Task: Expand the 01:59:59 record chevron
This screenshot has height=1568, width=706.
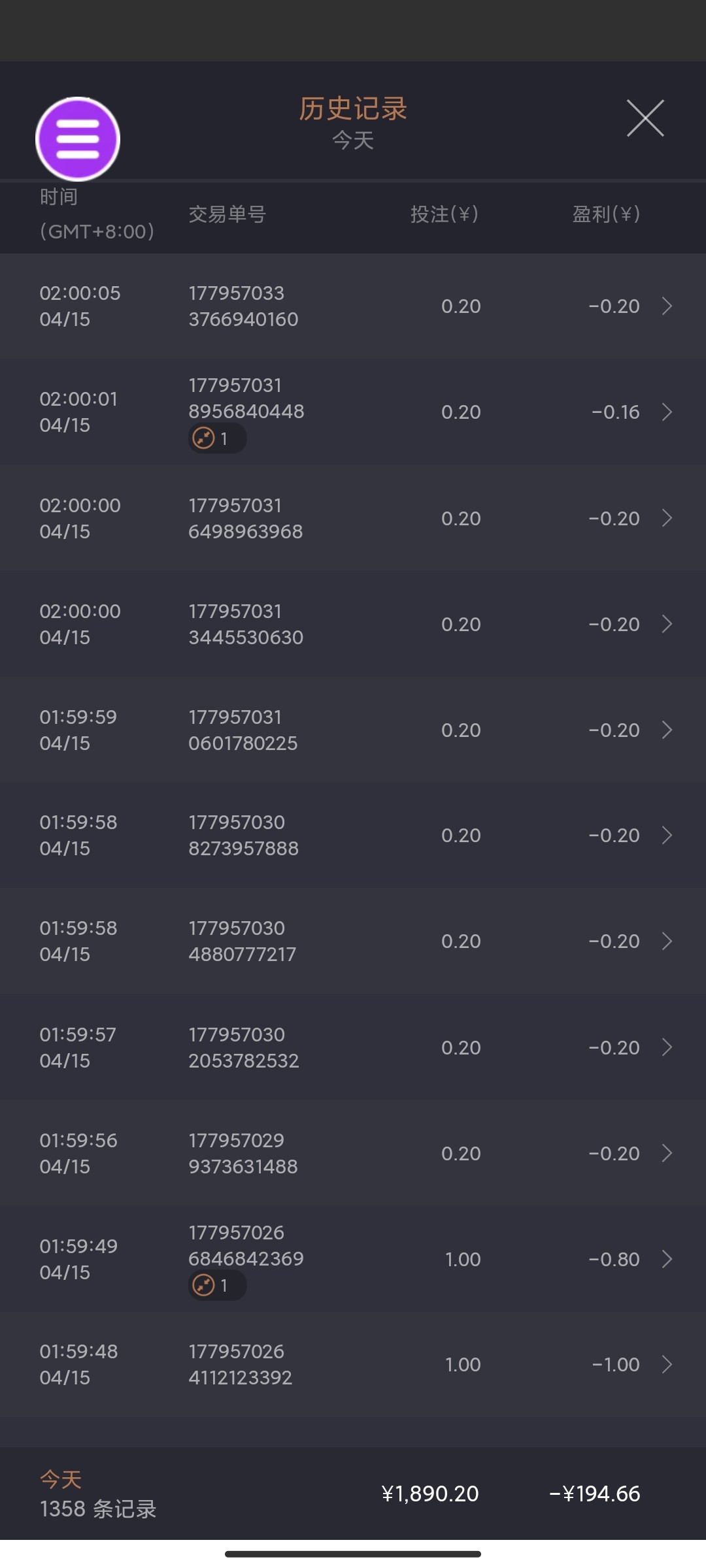Action: pyautogui.click(x=667, y=730)
